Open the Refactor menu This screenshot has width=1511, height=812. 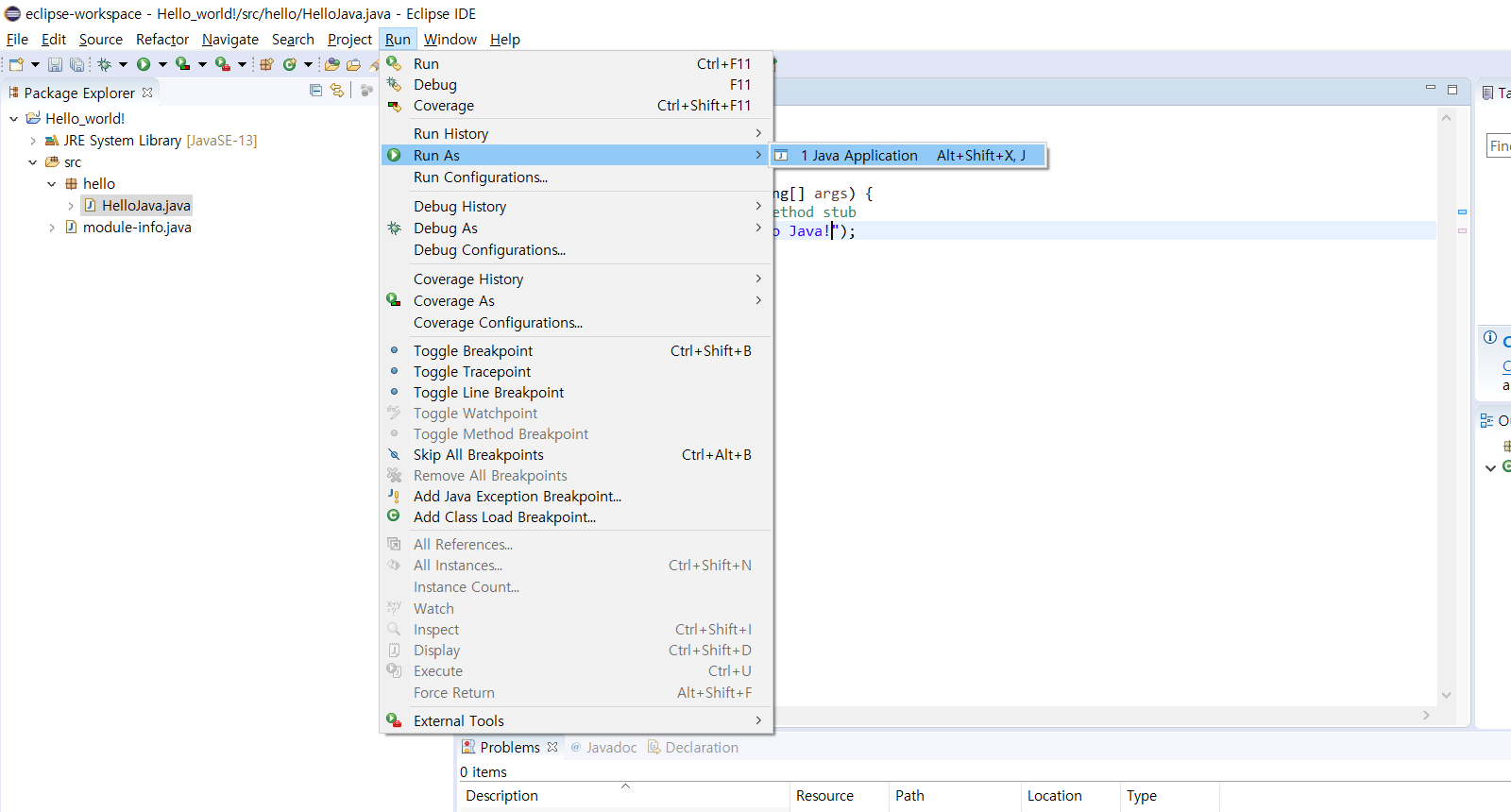point(162,40)
